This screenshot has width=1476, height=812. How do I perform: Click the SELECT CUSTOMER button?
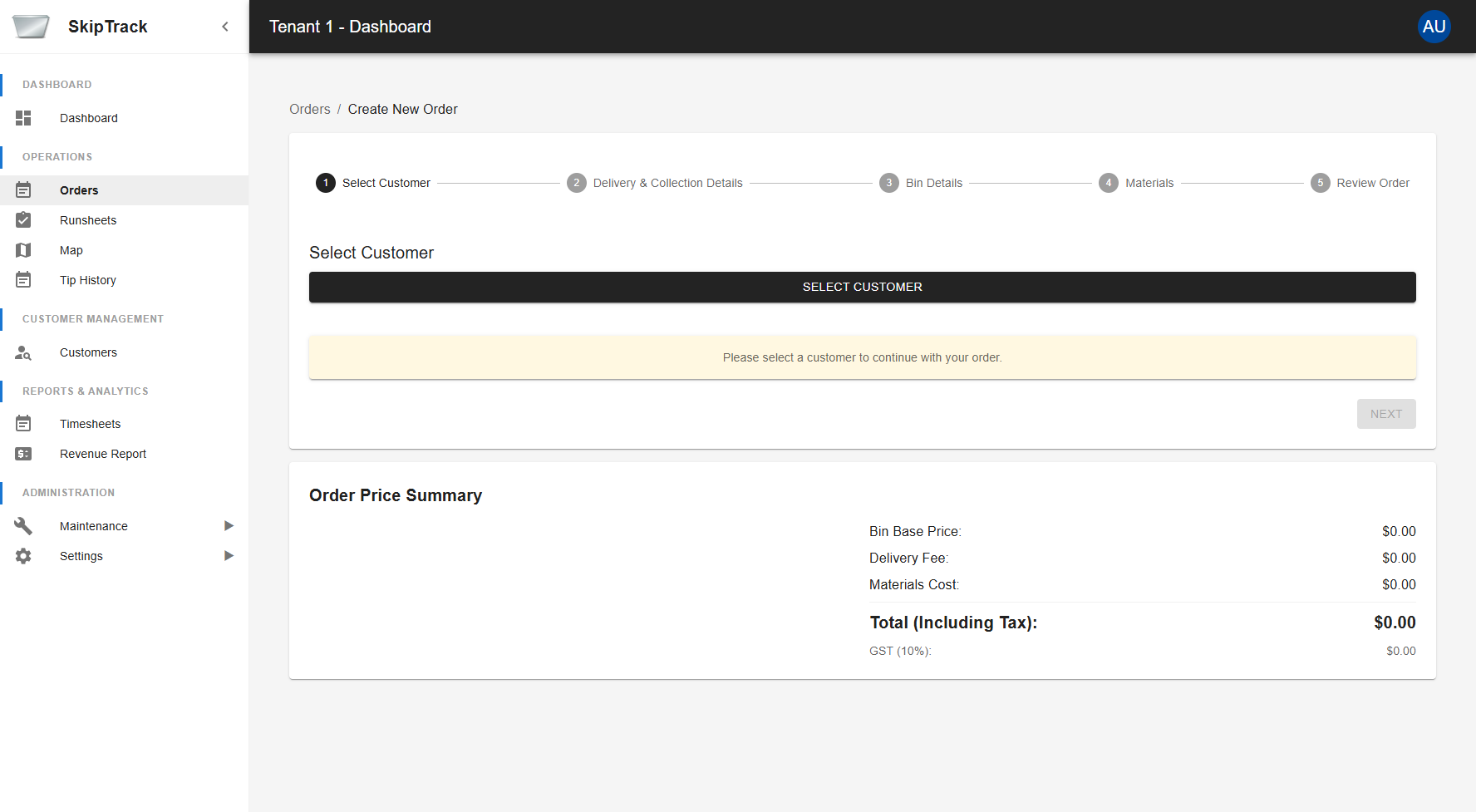pyautogui.click(x=862, y=287)
